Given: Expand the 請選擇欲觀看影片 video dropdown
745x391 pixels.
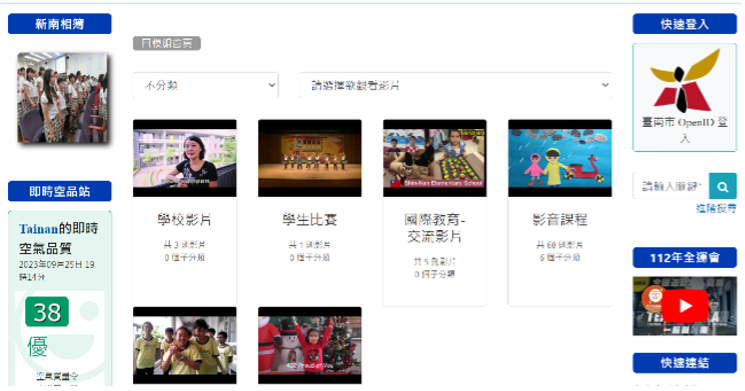Looking at the screenshot, I should click(x=455, y=85).
